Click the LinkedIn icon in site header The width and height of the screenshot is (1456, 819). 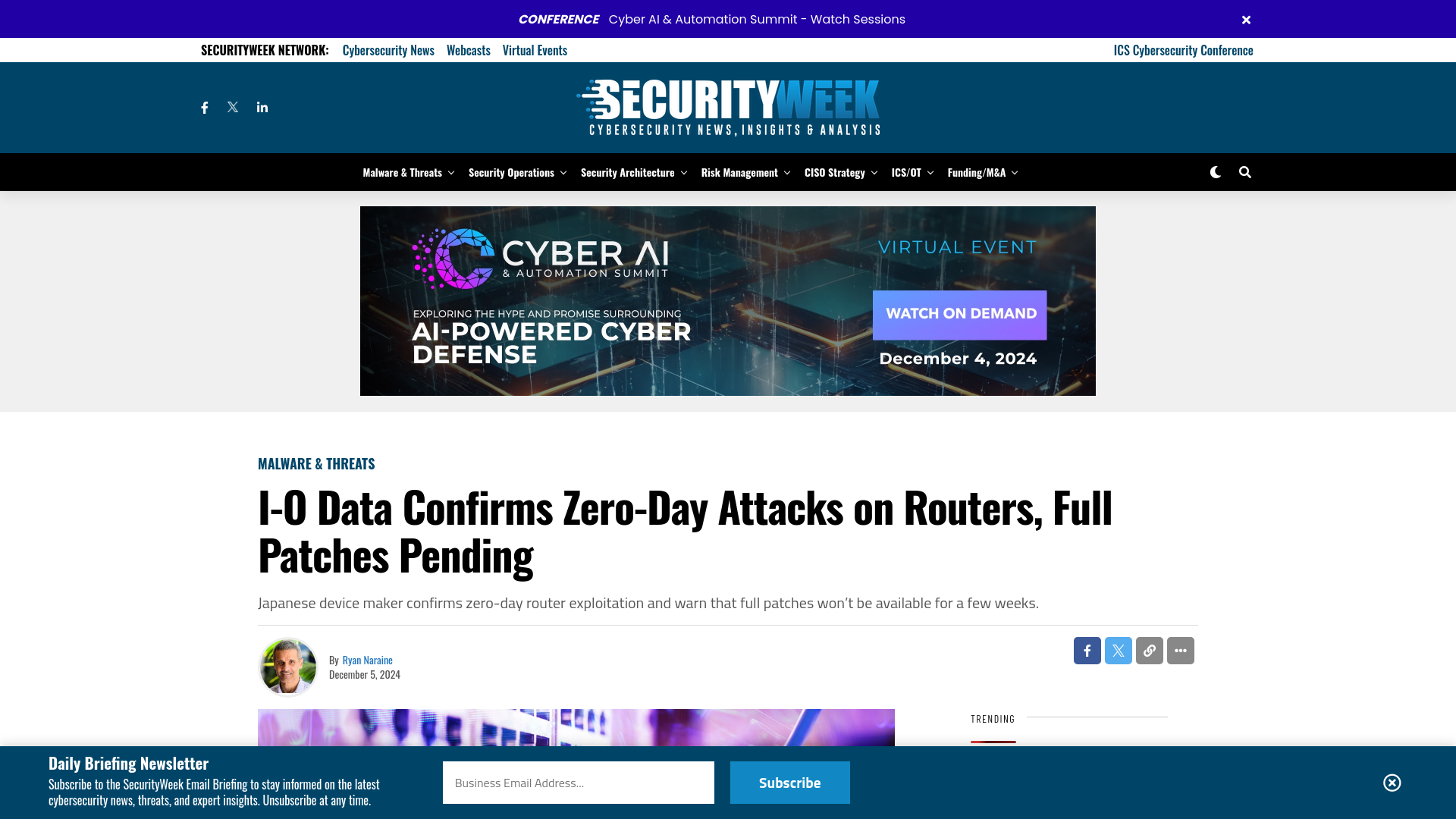coord(262,107)
